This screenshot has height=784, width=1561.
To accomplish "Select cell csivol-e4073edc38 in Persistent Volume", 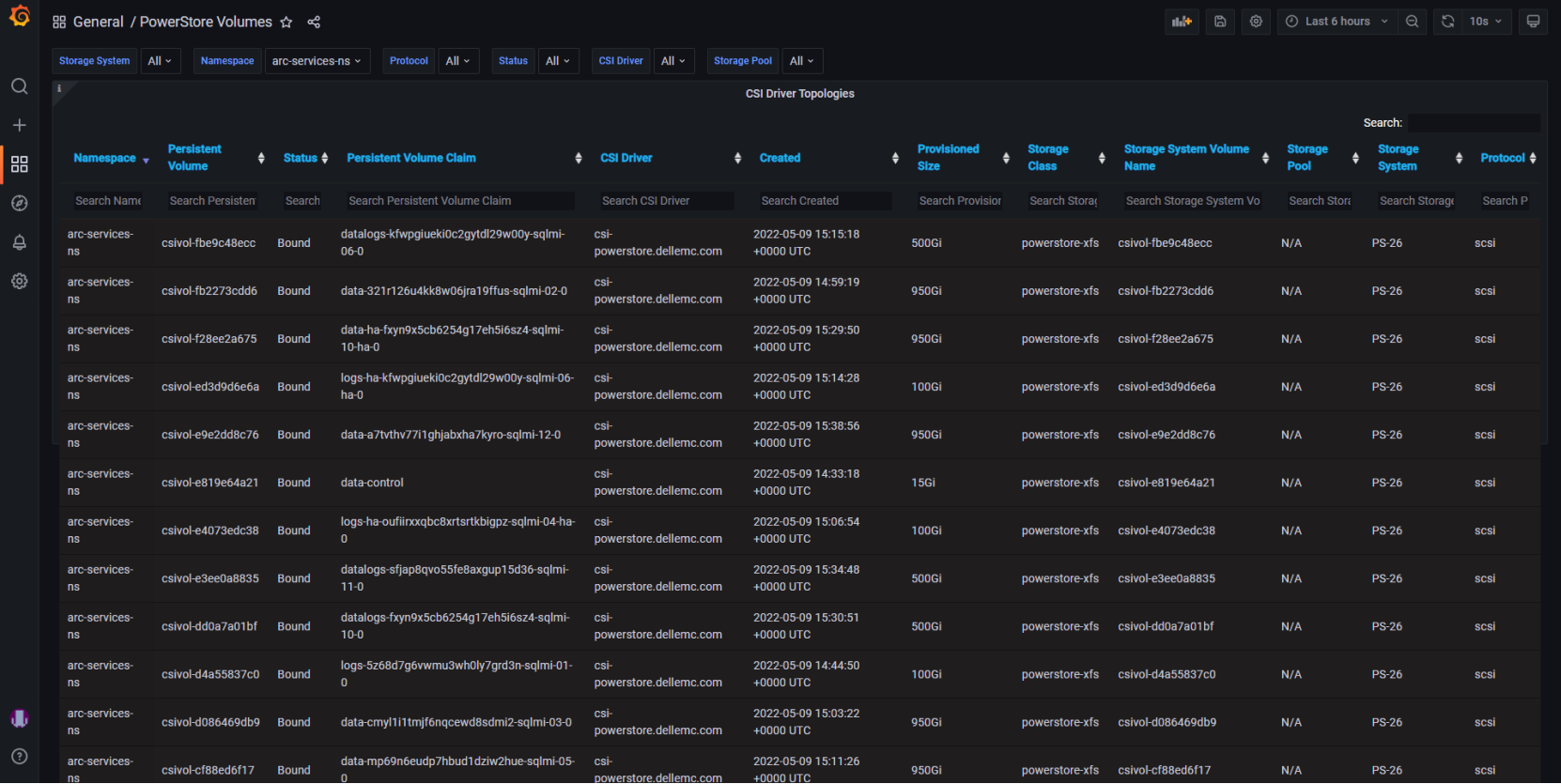I will click(x=209, y=530).
